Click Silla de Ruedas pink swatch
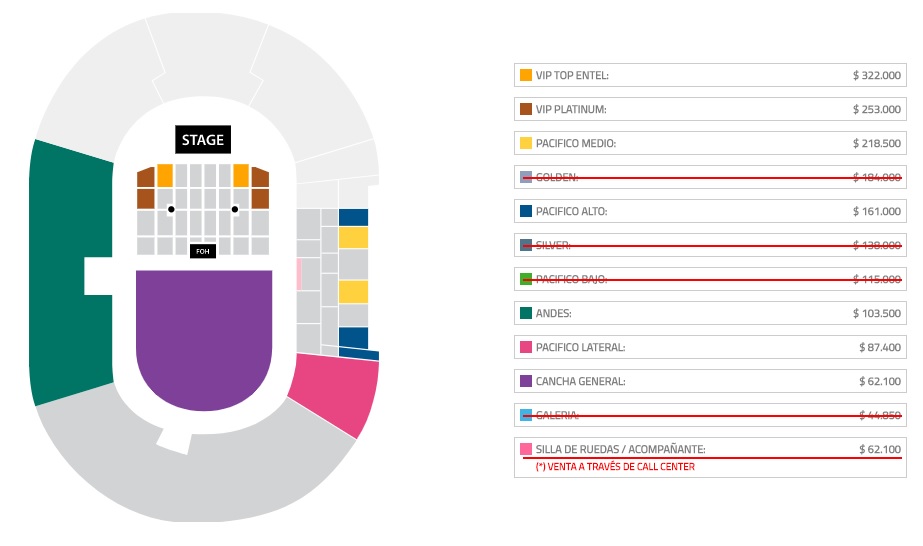This screenshot has height=546, width=923. (x=526, y=449)
